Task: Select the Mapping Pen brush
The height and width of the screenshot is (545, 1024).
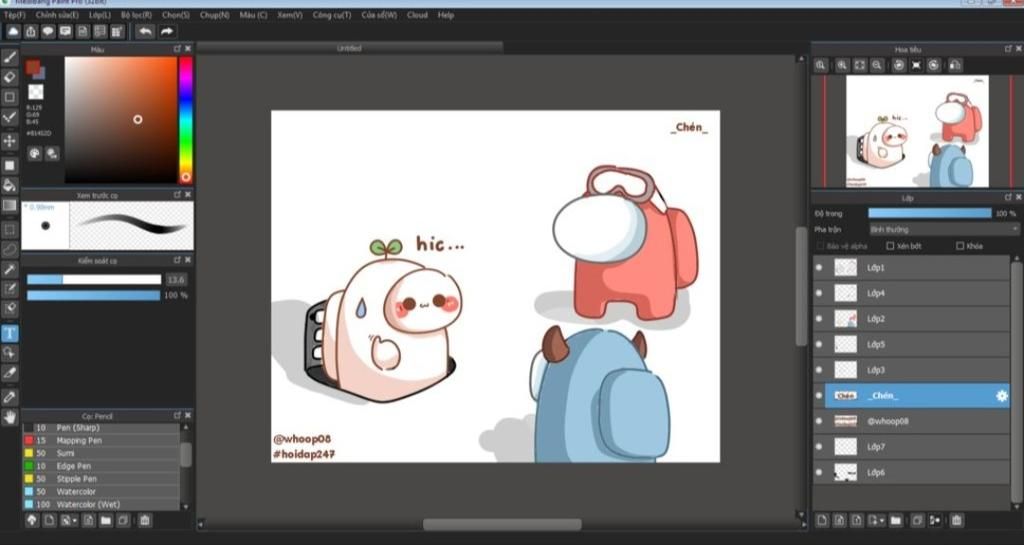Action: pyautogui.click(x=101, y=441)
